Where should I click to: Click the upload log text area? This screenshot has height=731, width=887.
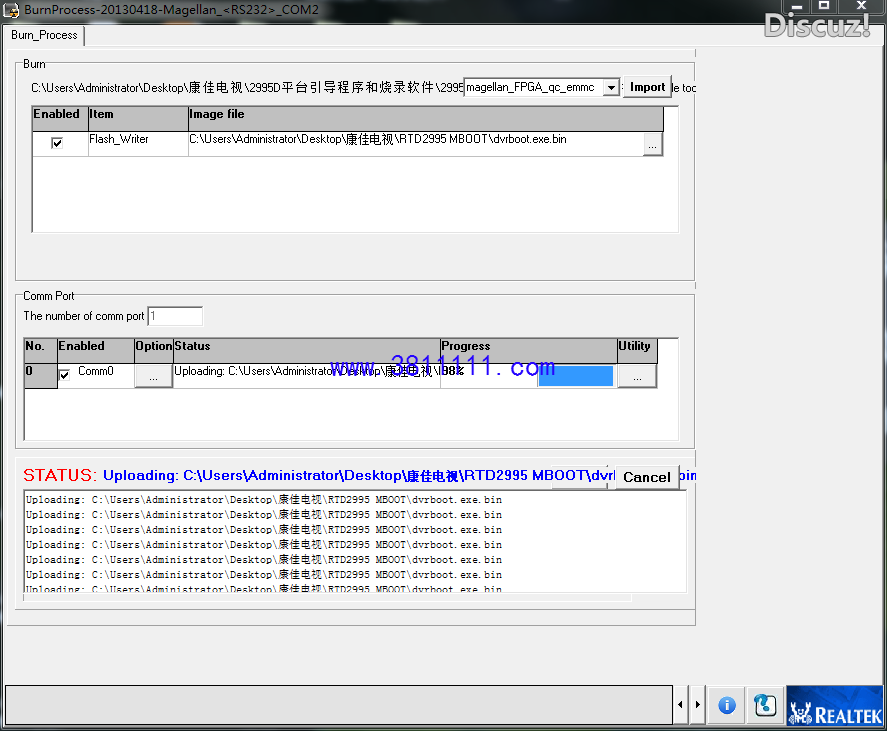pos(355,541)
